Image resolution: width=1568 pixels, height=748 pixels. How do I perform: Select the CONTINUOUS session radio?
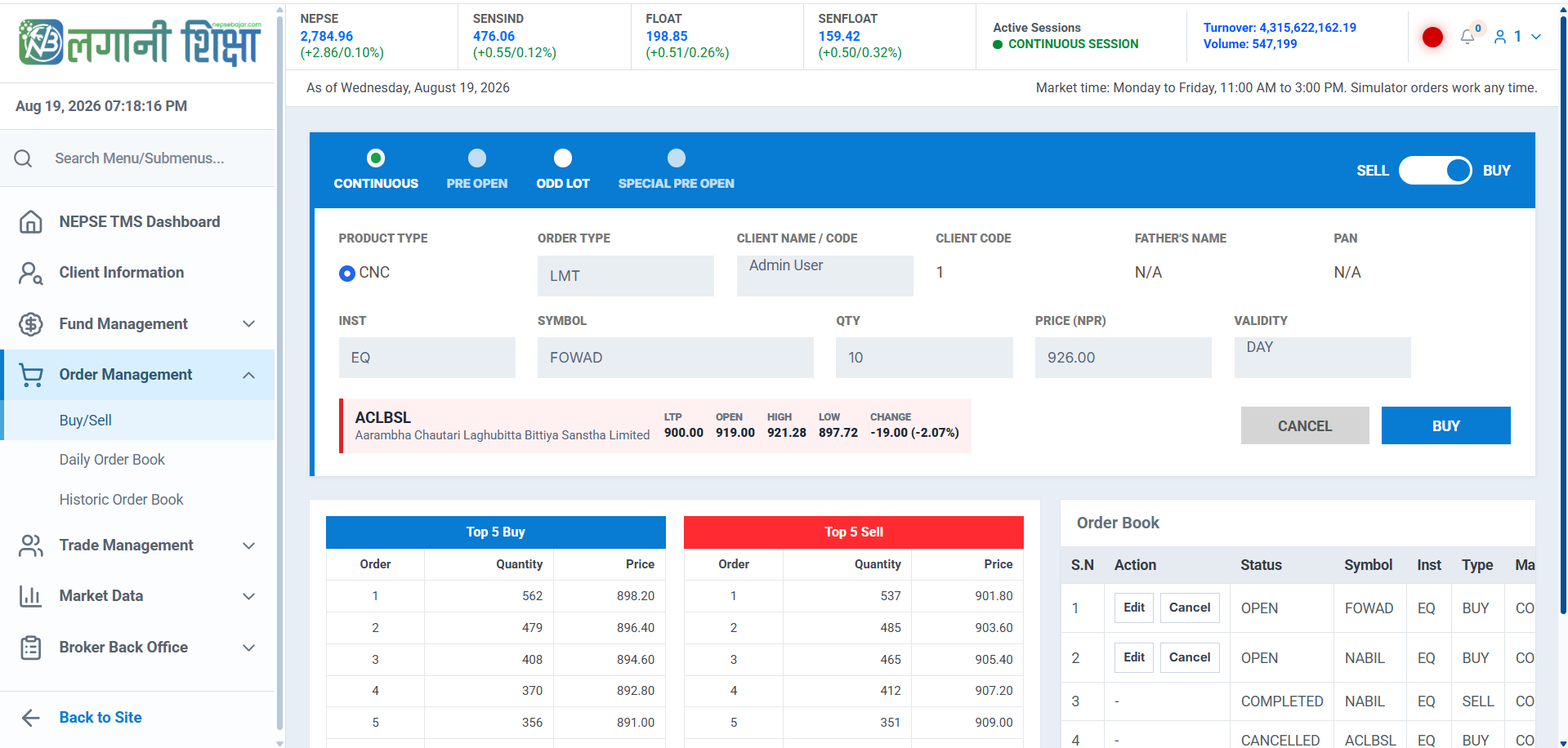coord(376,158)
